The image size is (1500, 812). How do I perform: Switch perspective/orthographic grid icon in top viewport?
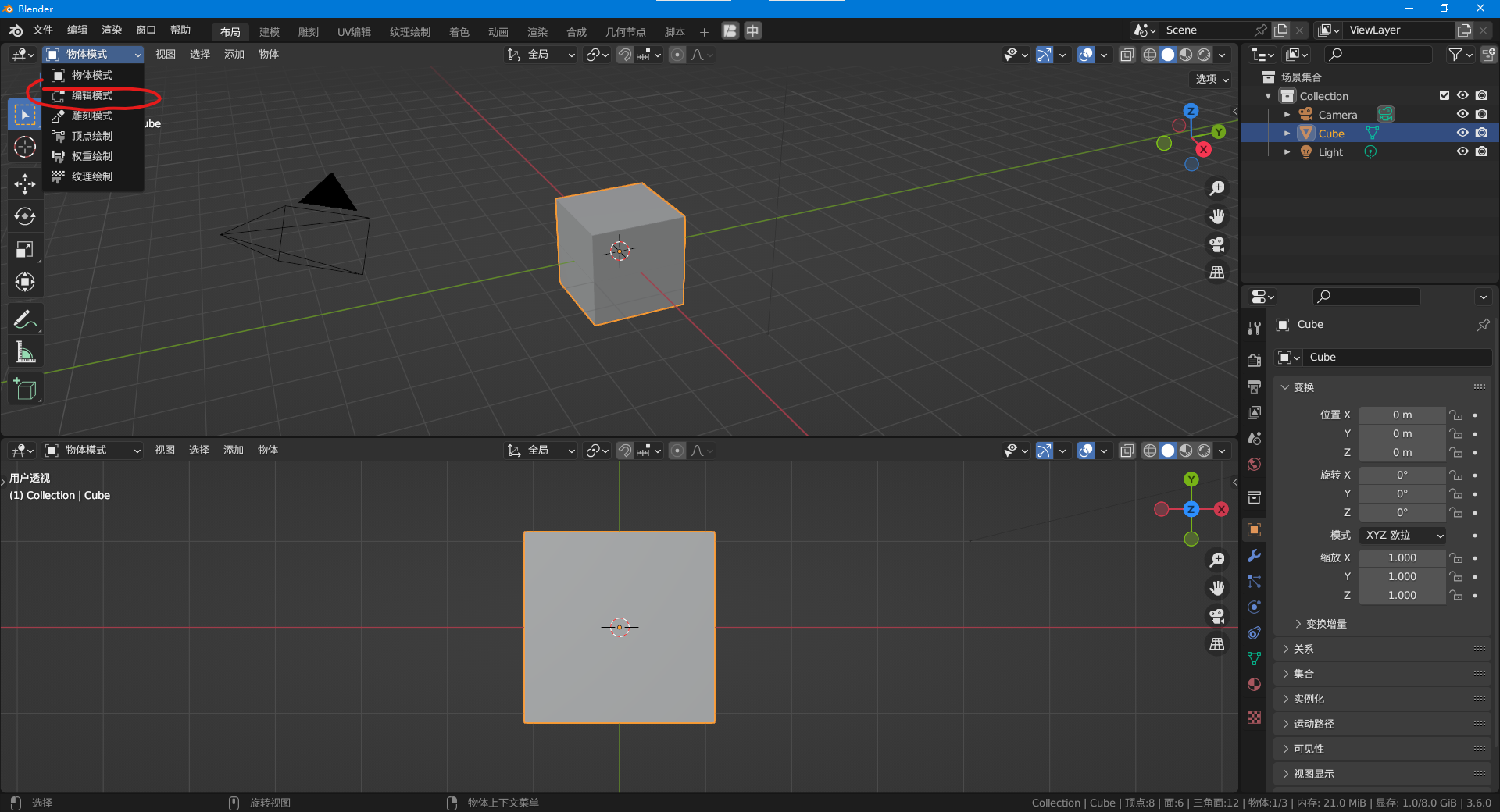tap(1217, 272)
